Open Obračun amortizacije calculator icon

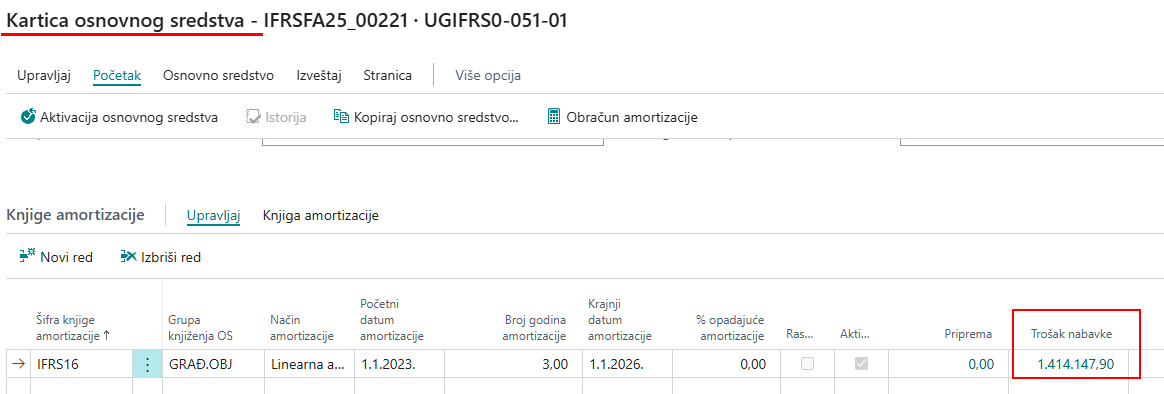pos(553,116)
